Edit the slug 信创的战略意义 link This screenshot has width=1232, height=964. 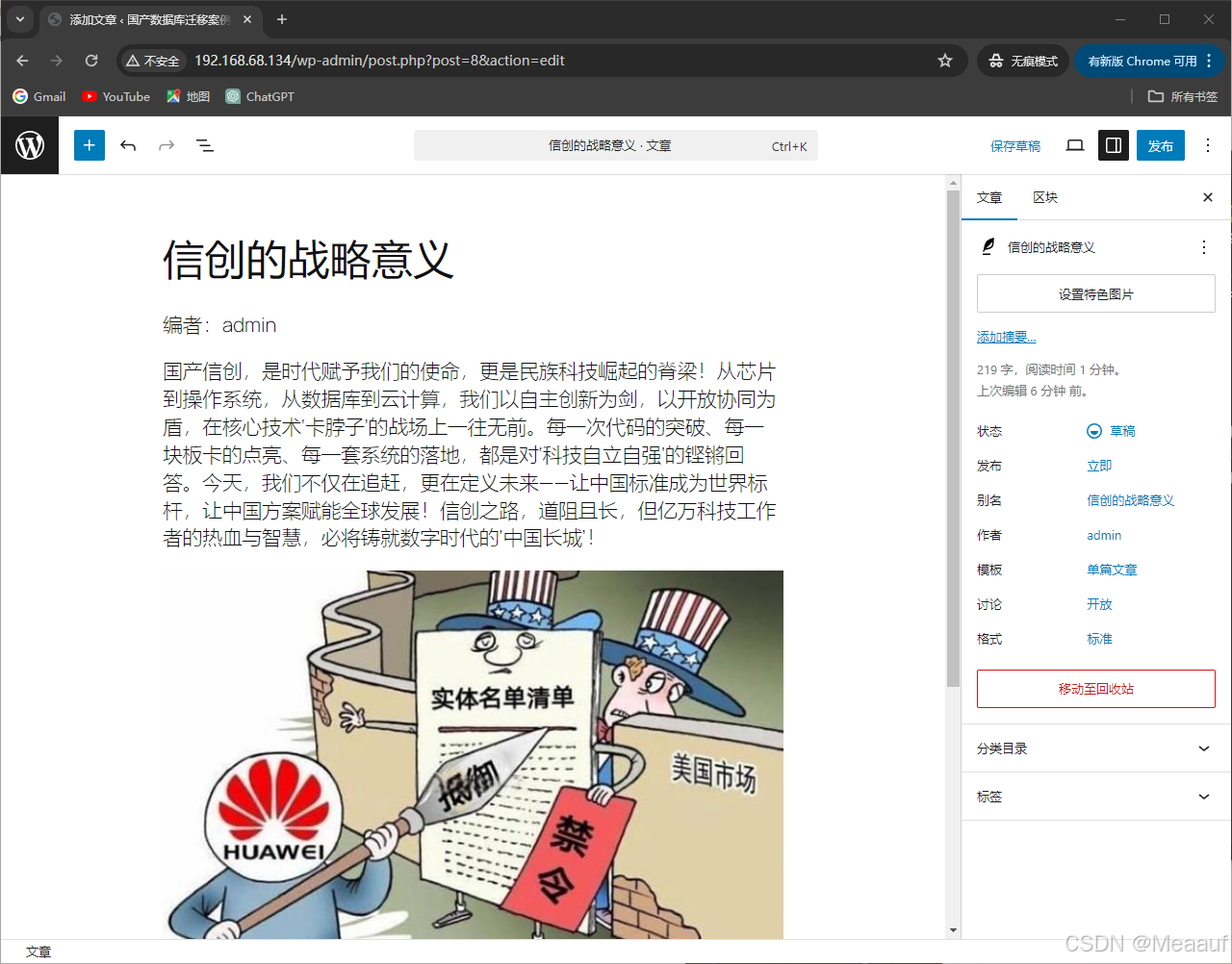click(x=1131, y=500)
